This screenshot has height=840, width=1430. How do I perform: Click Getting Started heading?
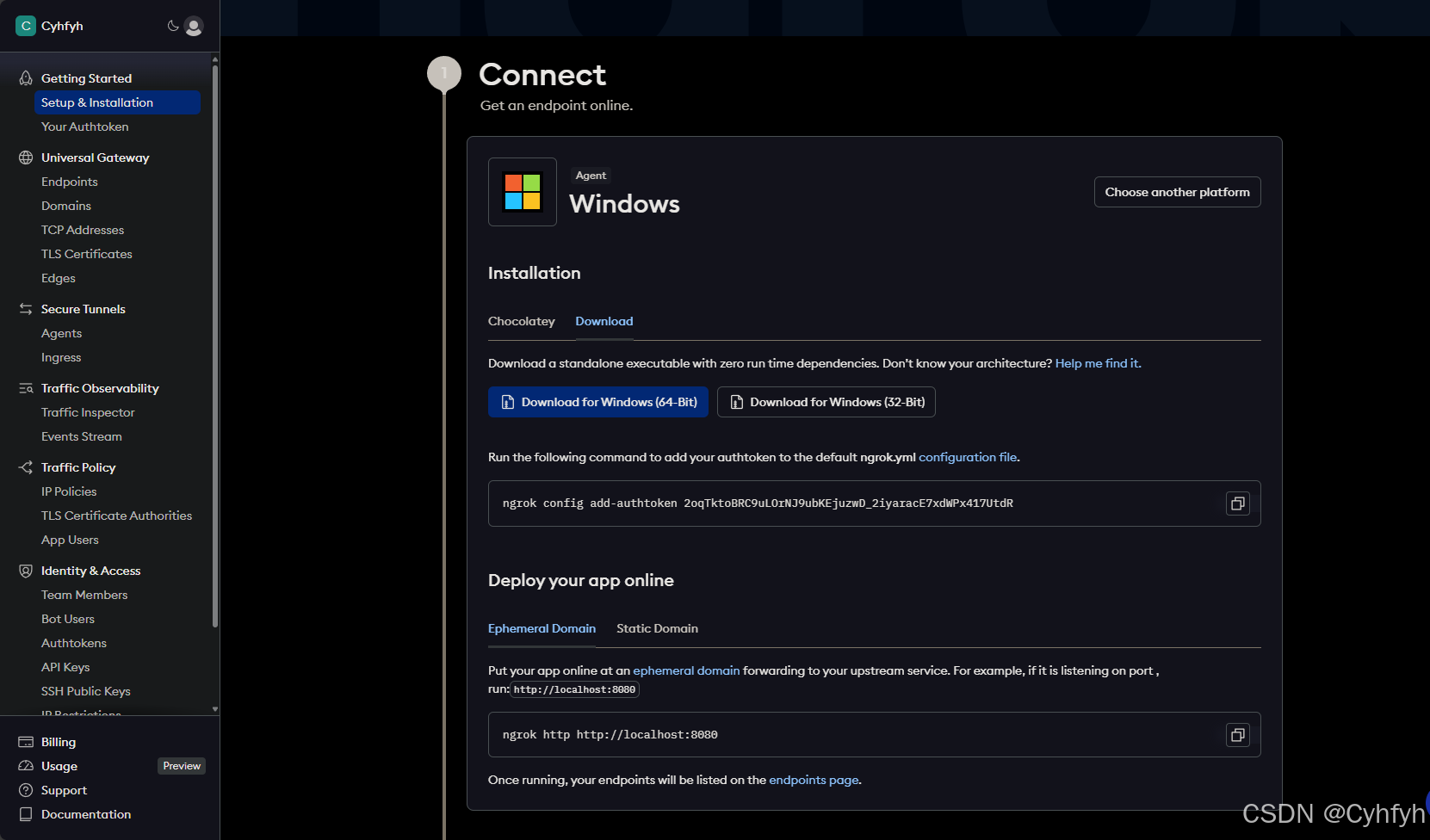pos(86,78)
